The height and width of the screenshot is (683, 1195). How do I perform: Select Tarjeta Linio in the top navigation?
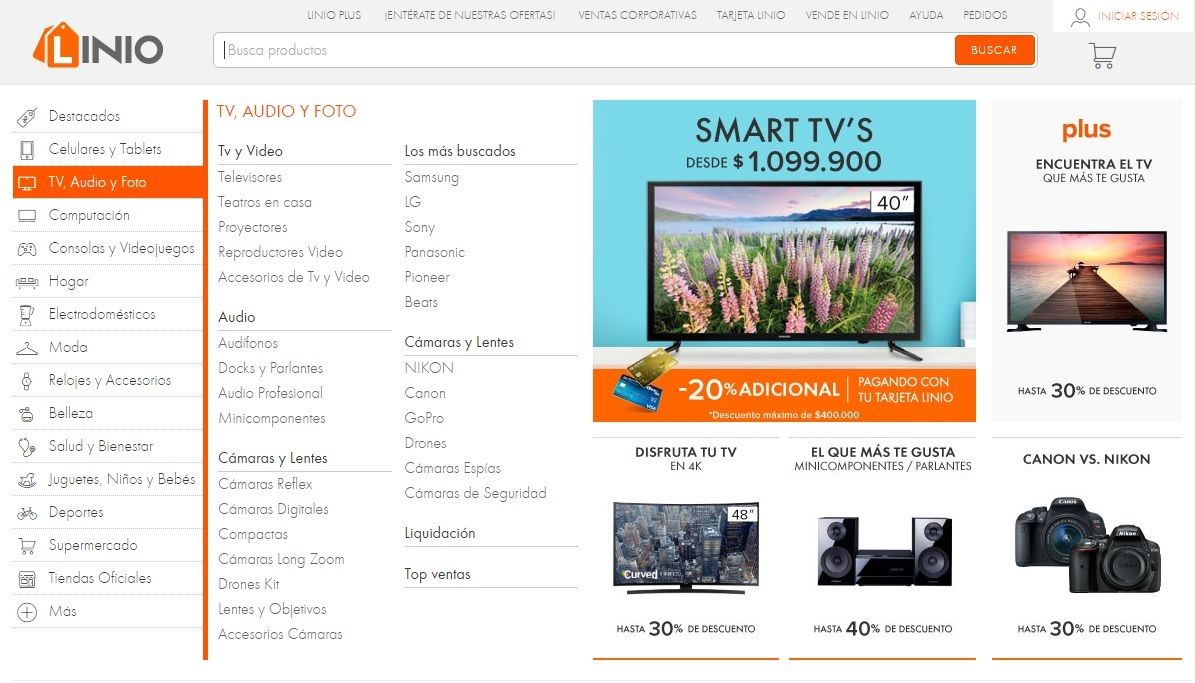point(751,15)
